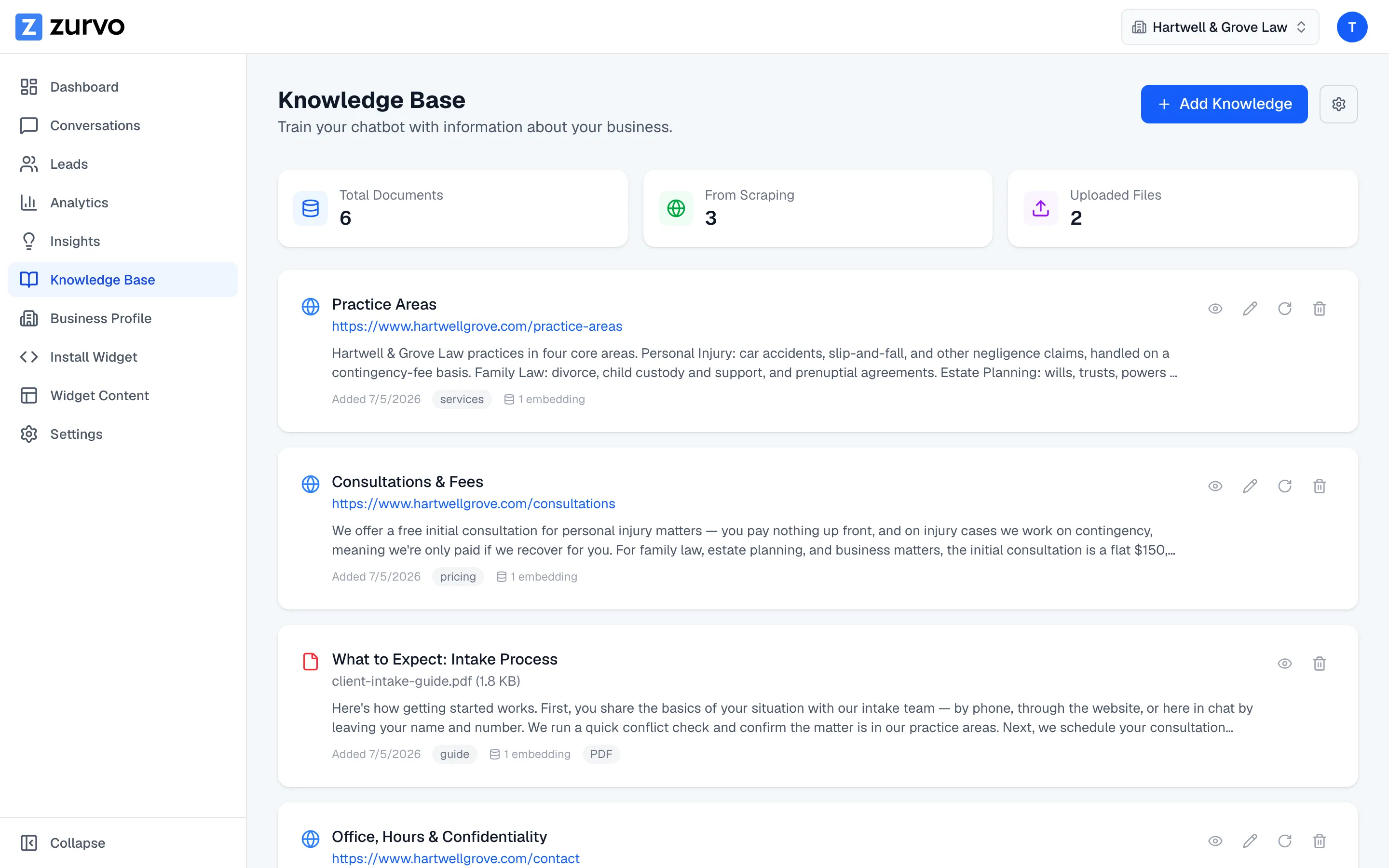Click the Add Knowledge button
This screenshot has height=868, width=1389.
pyautogui.click(x=1224, y=104)
